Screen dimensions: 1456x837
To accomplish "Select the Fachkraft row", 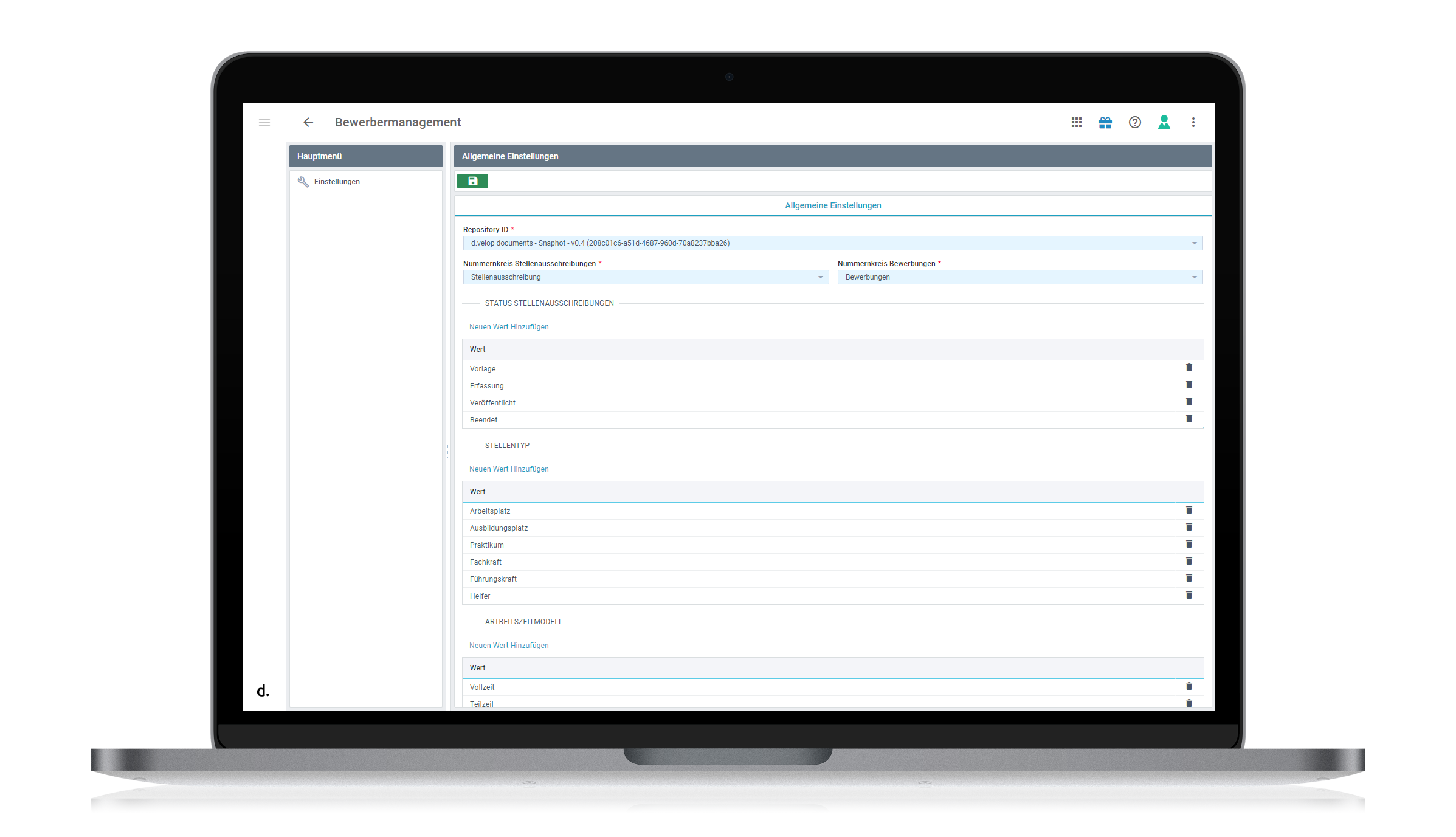I will (x=833, y=562).
